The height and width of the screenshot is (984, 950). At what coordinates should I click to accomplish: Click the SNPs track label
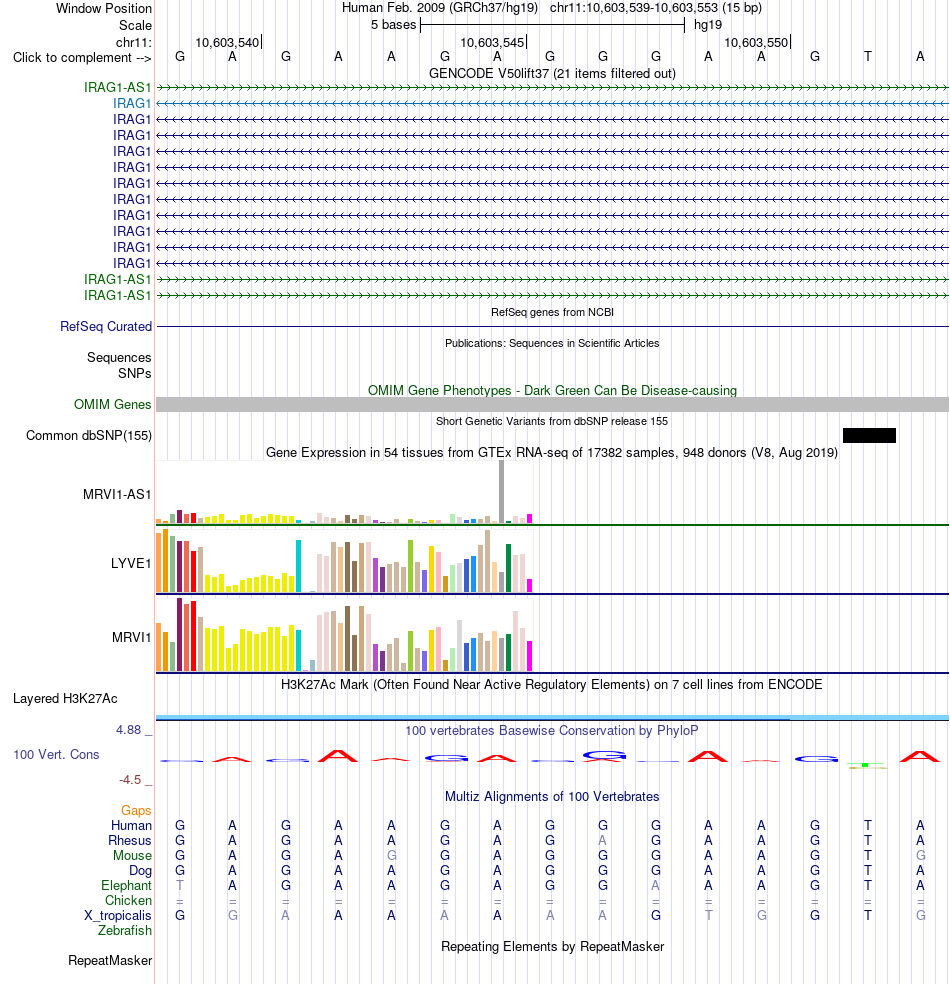(134, 373)
